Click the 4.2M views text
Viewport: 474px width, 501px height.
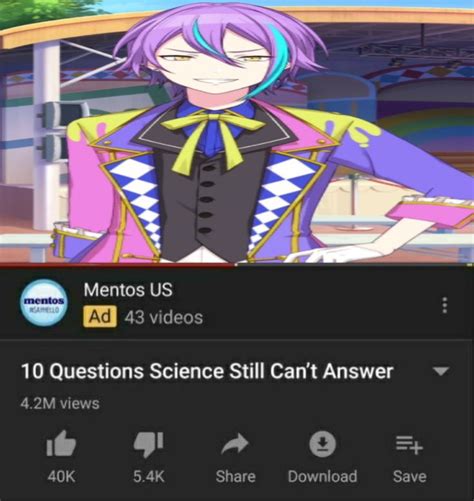click(60, 403)
